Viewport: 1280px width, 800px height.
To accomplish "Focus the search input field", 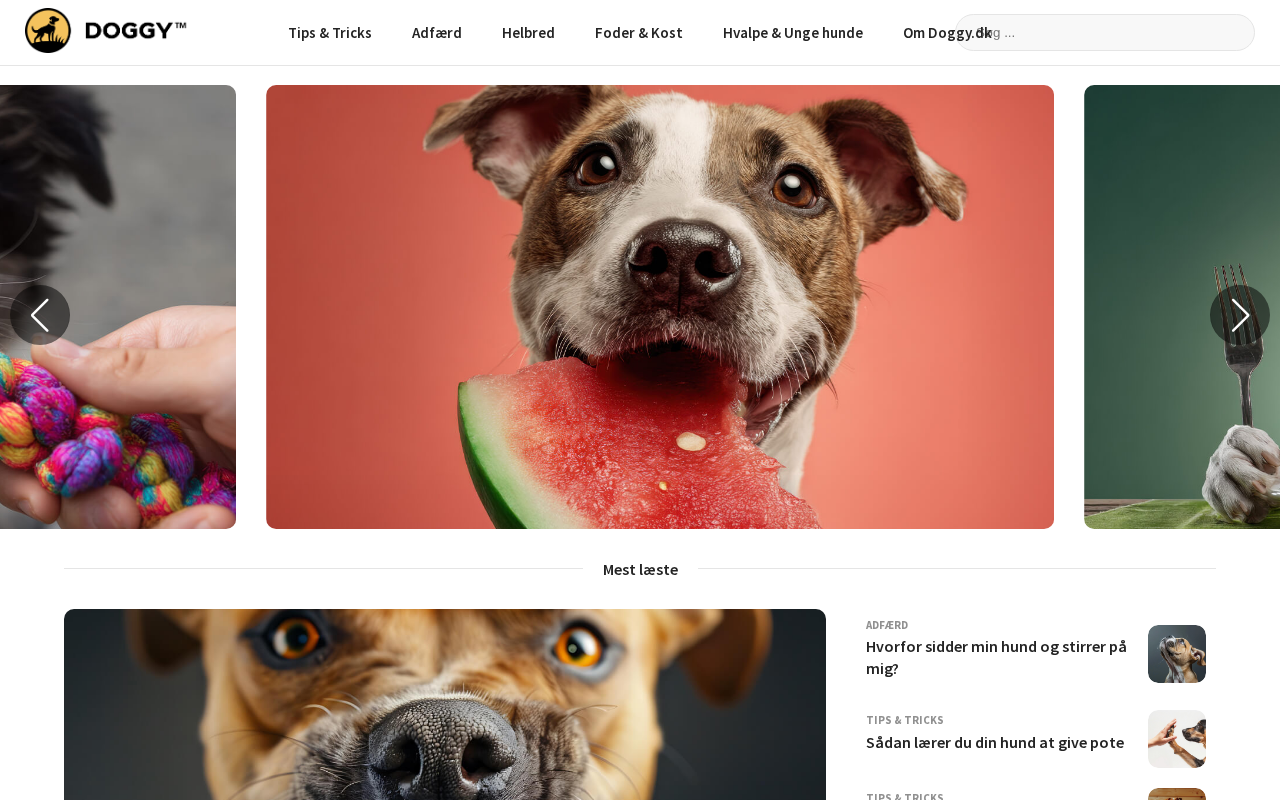I will 1105,32.
